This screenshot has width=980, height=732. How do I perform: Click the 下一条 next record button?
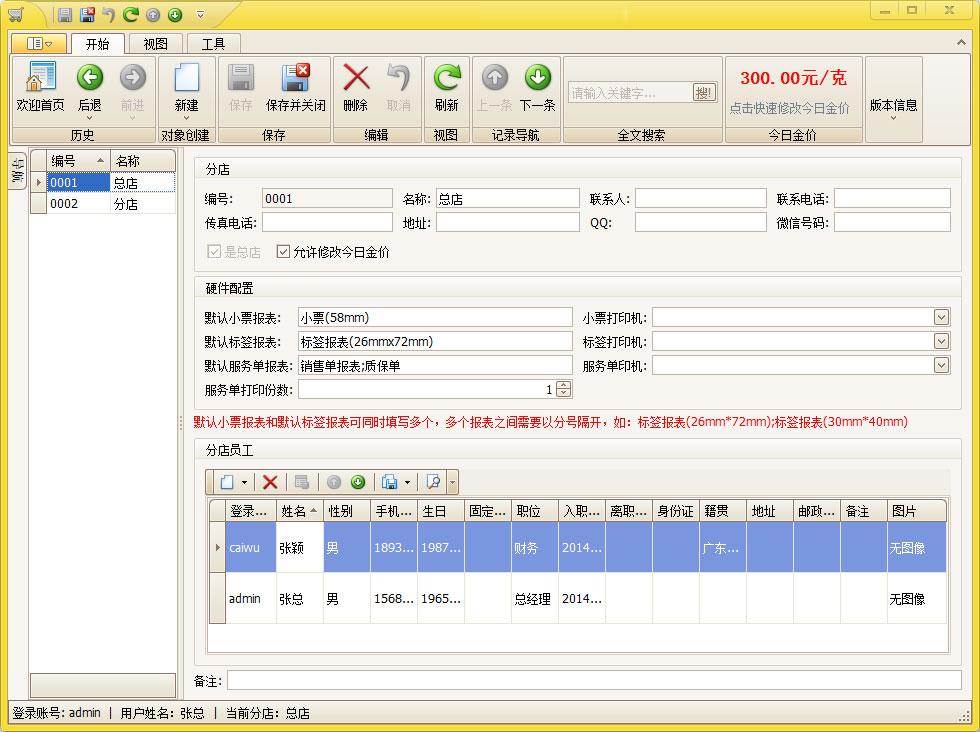[538, 88]
